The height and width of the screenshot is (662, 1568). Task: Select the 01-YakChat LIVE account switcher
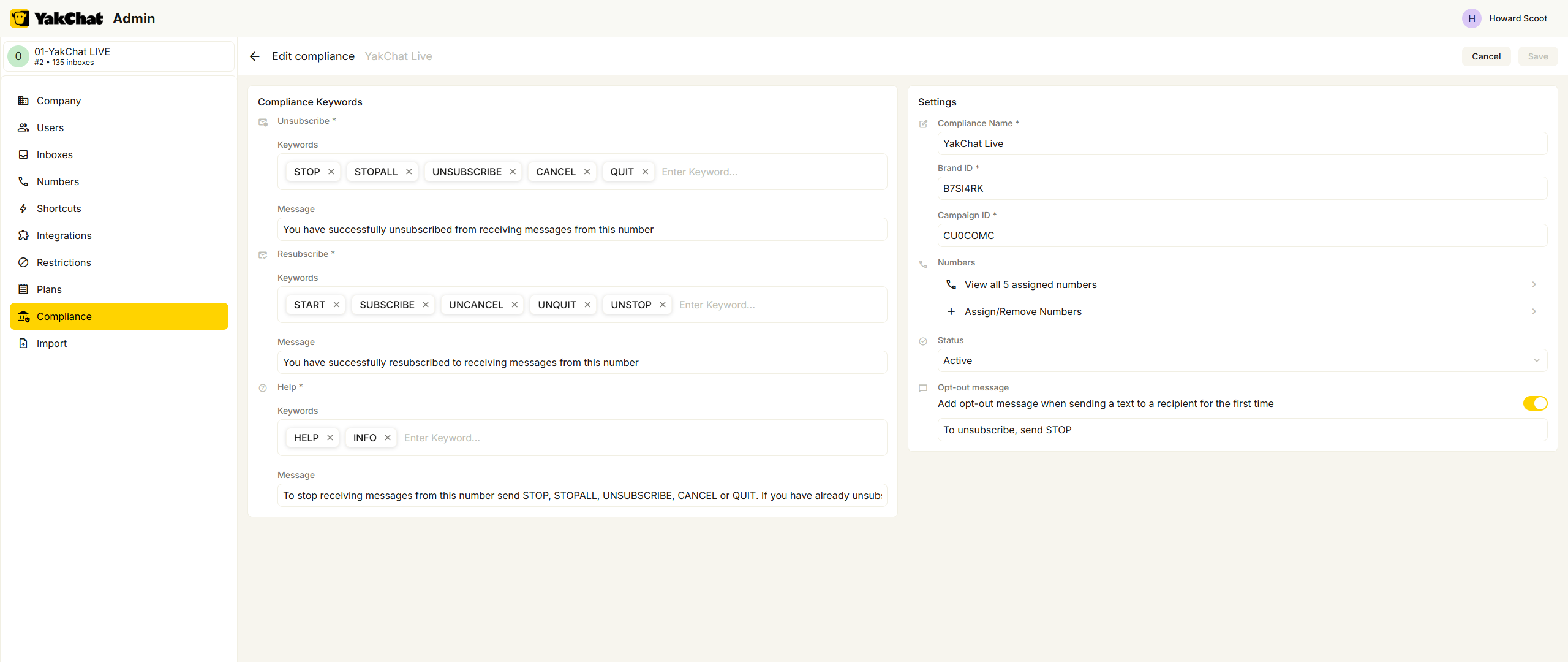[119, 56]
